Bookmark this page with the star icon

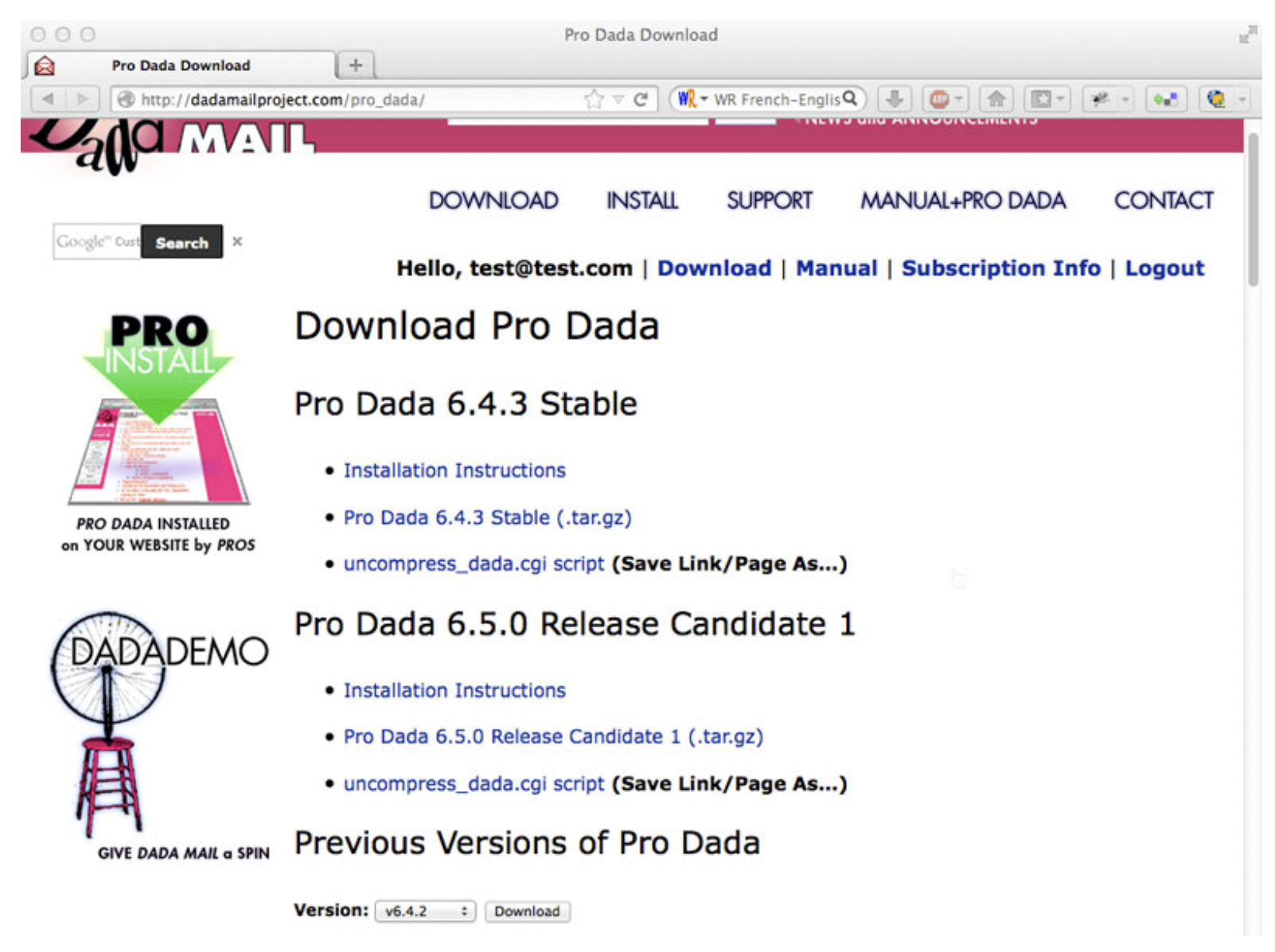pyautogui.click(x=594, y=99)
